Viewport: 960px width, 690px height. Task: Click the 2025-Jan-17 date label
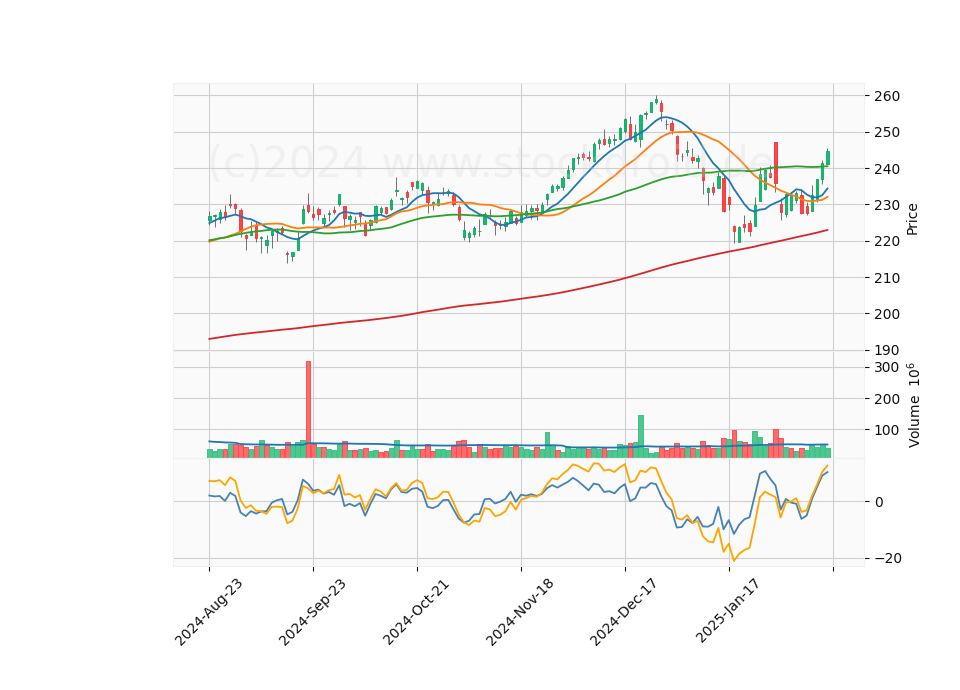coord(728,612)
